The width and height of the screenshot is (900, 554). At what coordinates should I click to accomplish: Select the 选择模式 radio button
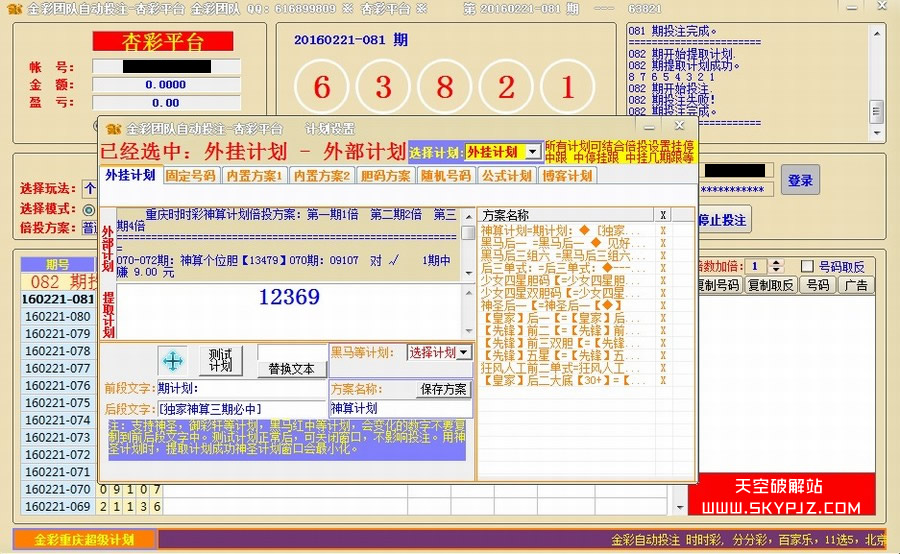89,209
